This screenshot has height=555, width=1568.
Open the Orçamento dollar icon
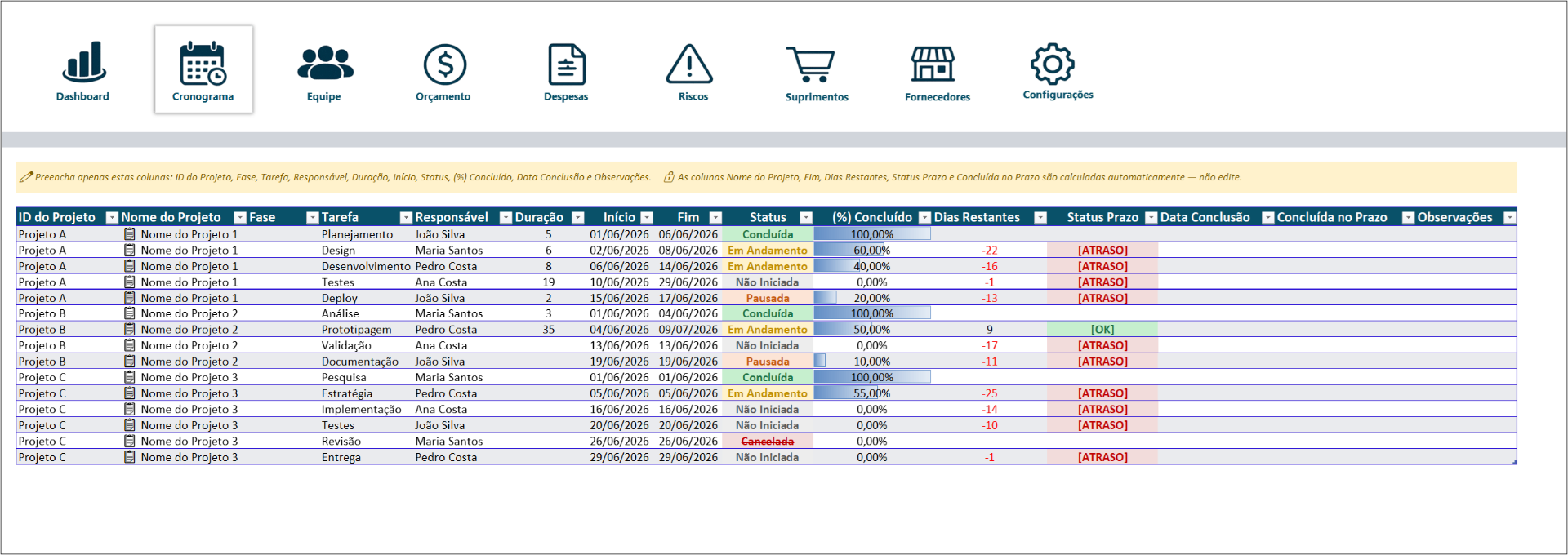[444, 64]
